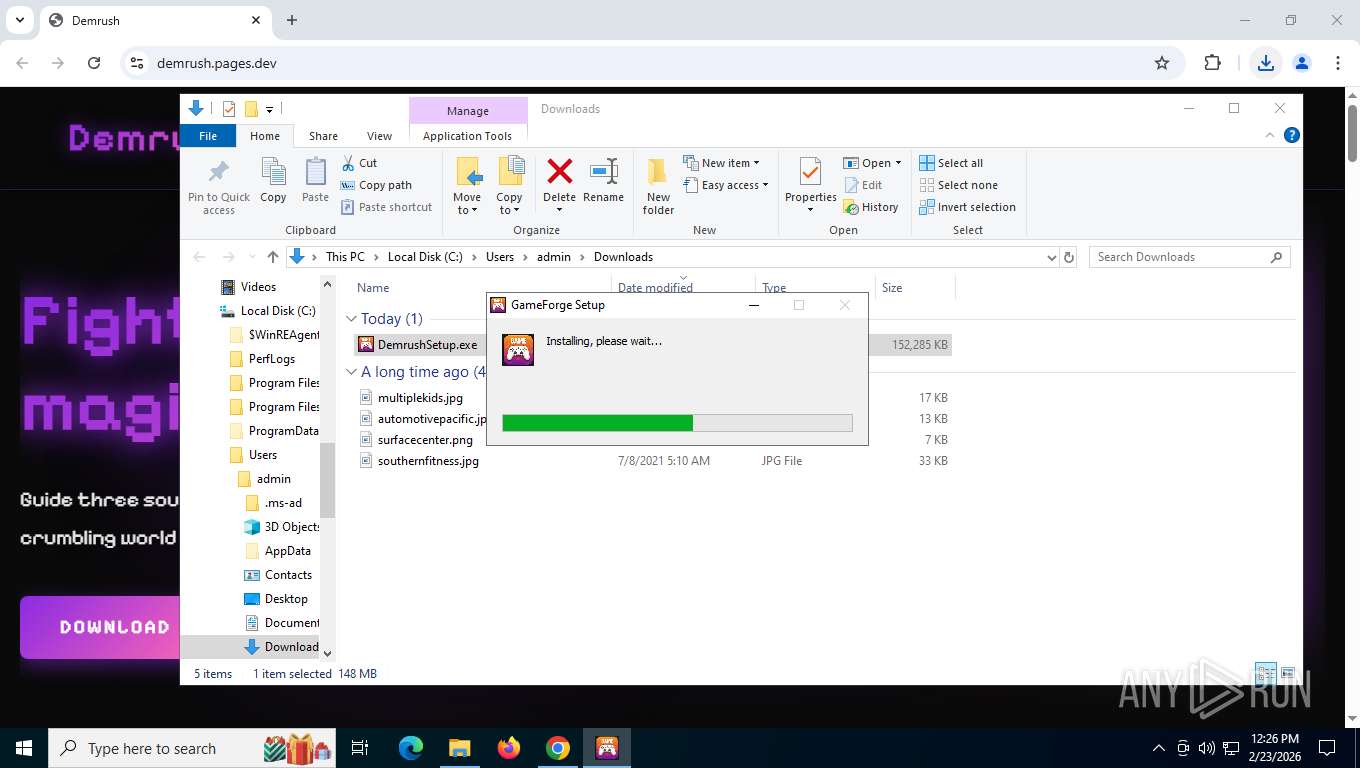
Task: Open file Properties from the ribbon
Action: (810, 186)
